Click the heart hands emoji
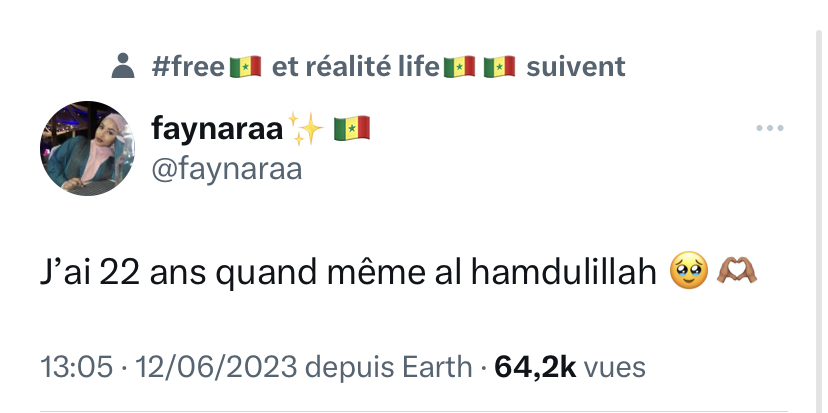 point(737,270)
